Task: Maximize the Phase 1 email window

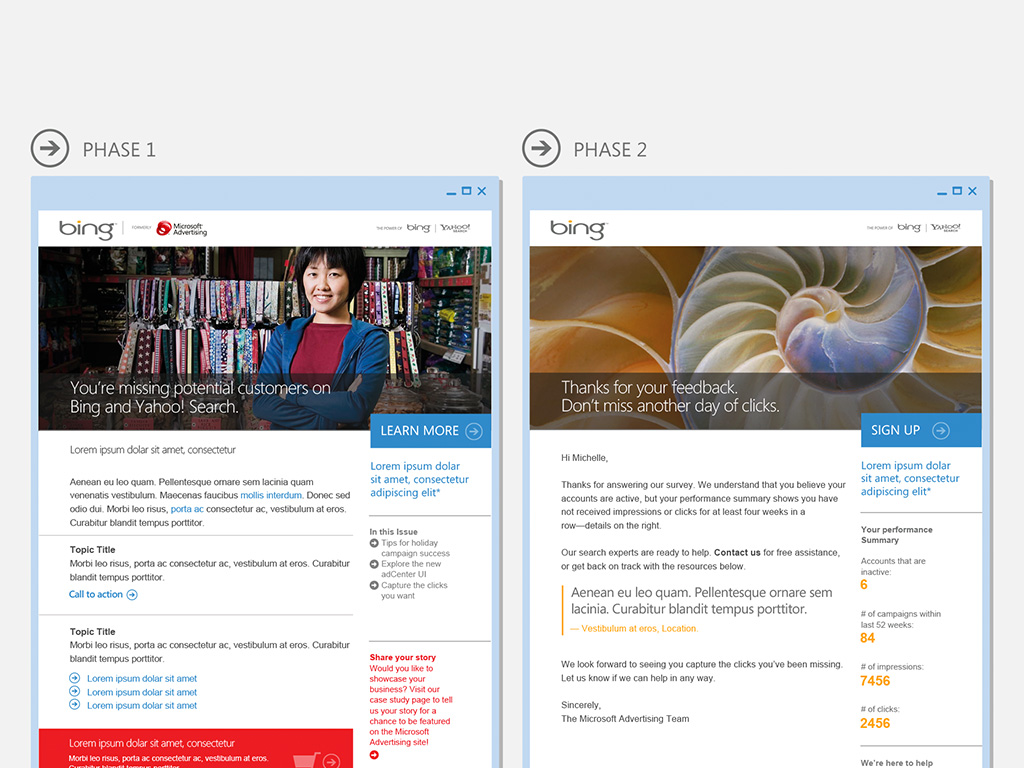Action: click(466, 191)
